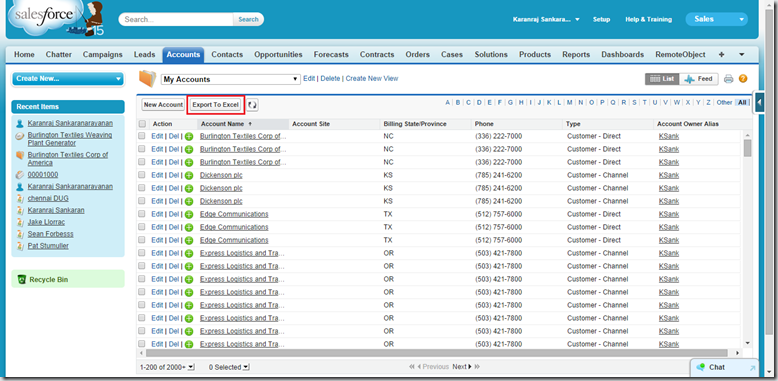Expand the tab overflow arrow after plus

pyautogui.click(x=742, y=55)
